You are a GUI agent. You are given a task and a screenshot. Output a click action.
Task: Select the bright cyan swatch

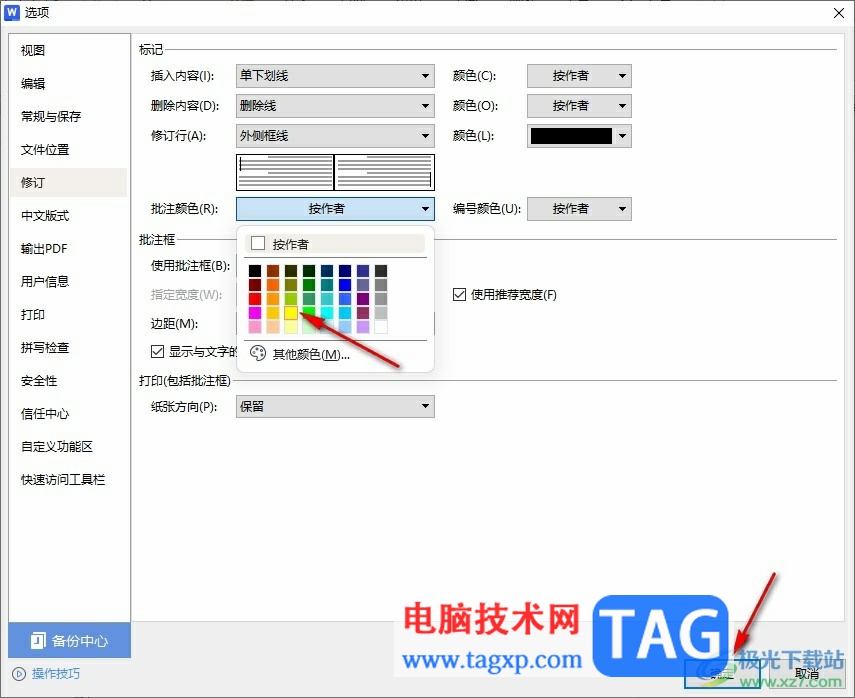[327, 312]
